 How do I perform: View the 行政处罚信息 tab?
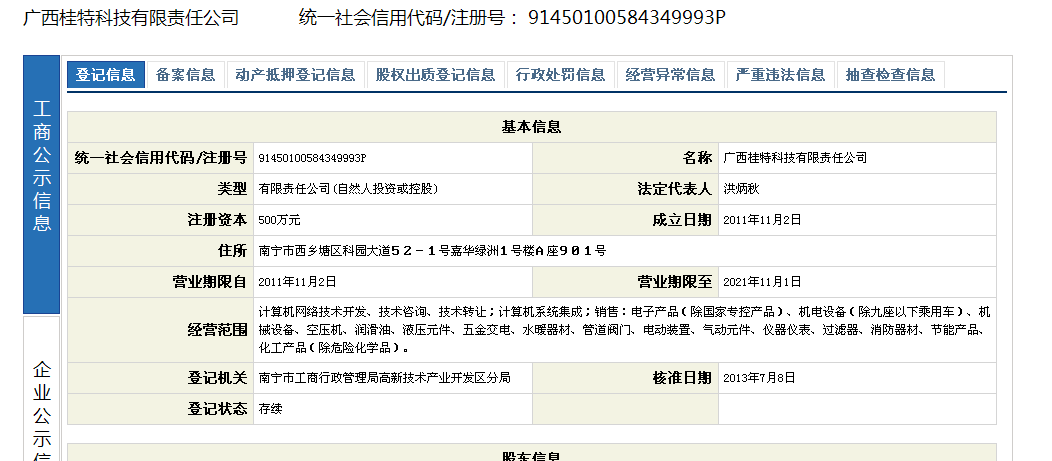point(560,75)
